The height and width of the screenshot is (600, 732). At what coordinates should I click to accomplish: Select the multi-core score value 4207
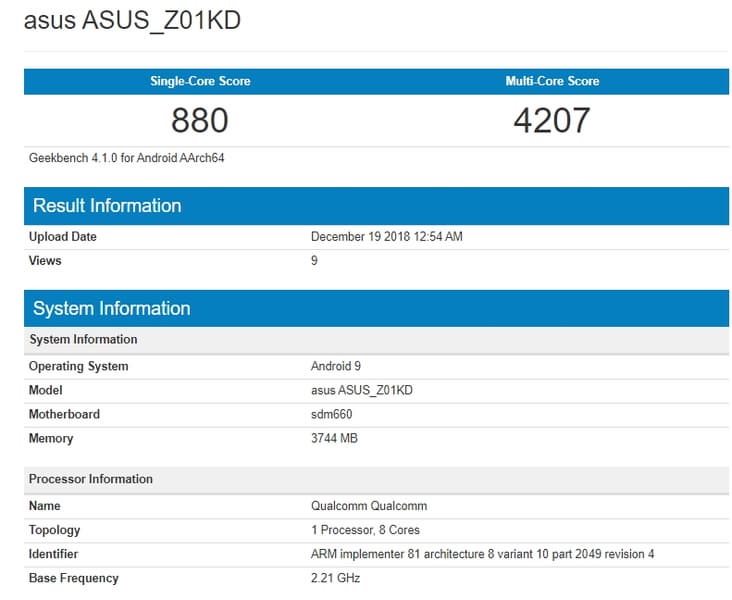[552, 121]
